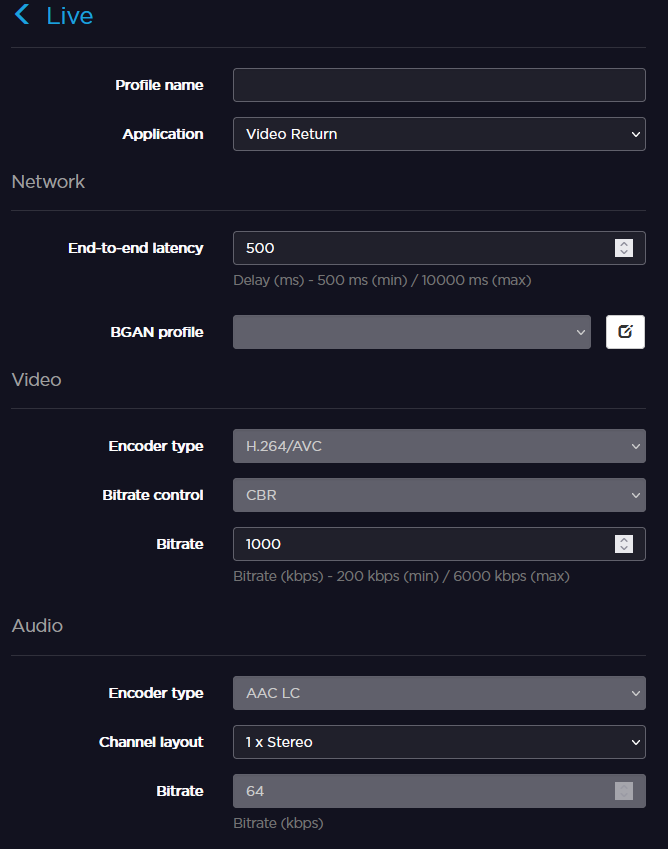Open the Application dropdown showing Video Return
This screenshot has width=668, height=849.
[438, 134]
